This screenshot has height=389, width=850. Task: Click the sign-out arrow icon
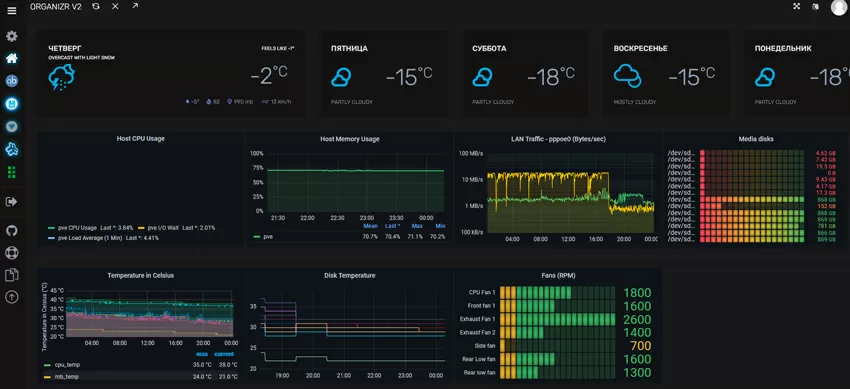click(11, 202)
